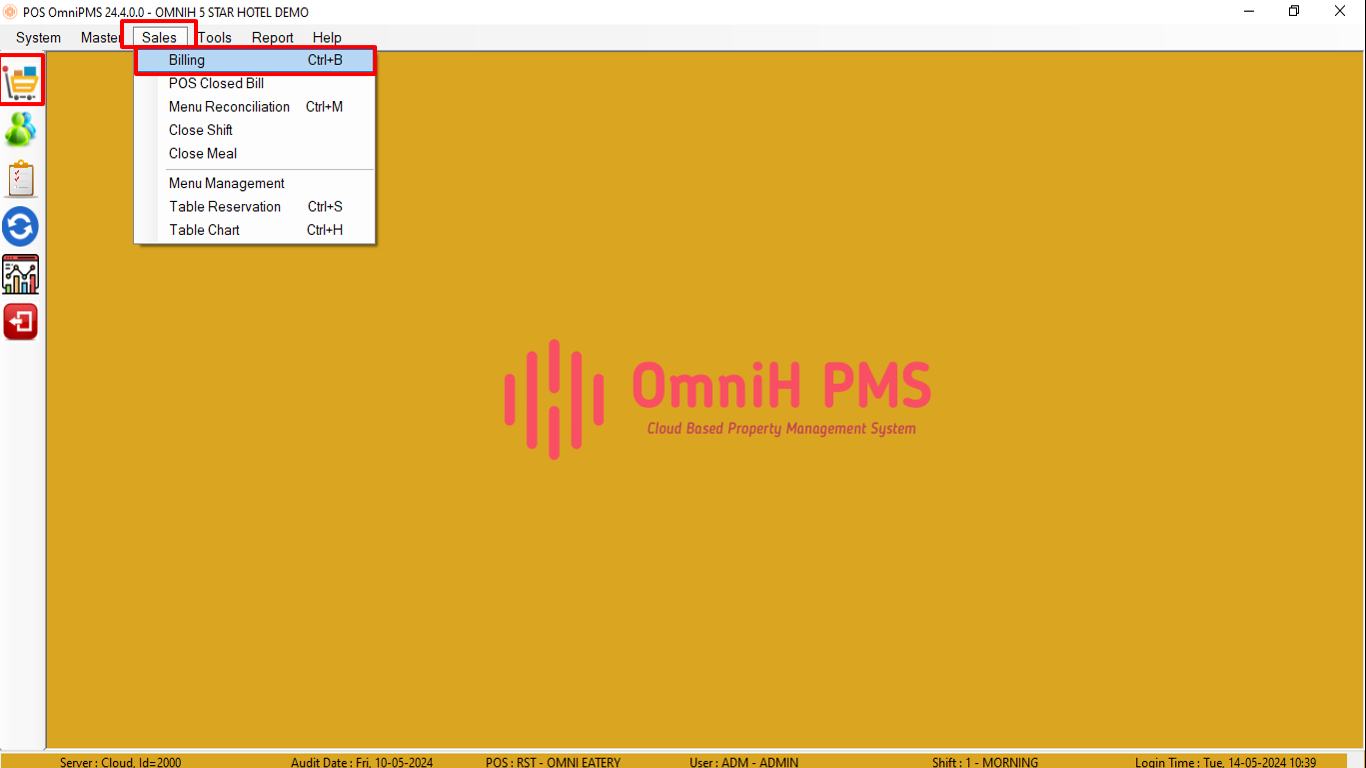Close the POS OmniPMS window
This screenshot has height=768, width=1366.
point(1340,12)
